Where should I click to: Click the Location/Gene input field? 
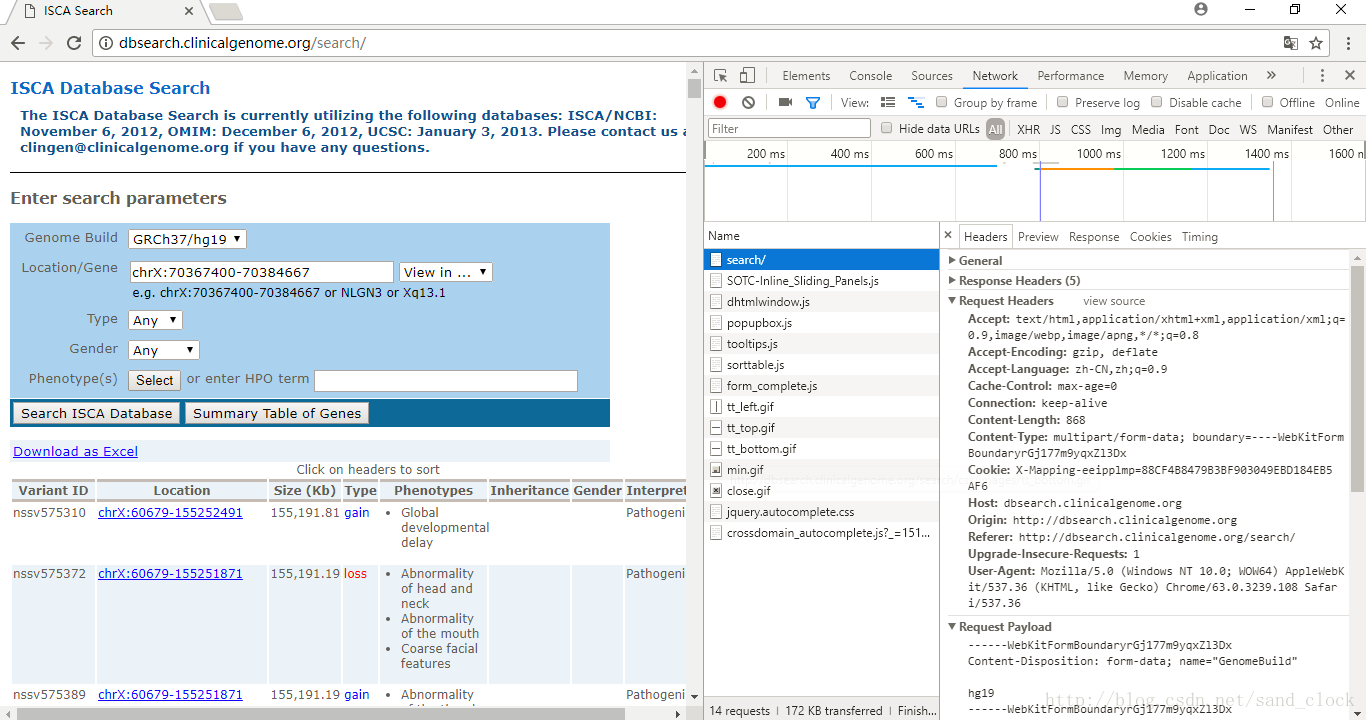tap(262, 272)
